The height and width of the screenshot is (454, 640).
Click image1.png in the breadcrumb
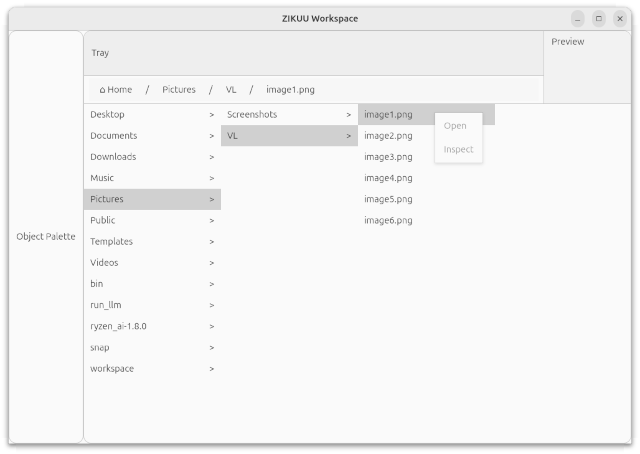point(290,90)
